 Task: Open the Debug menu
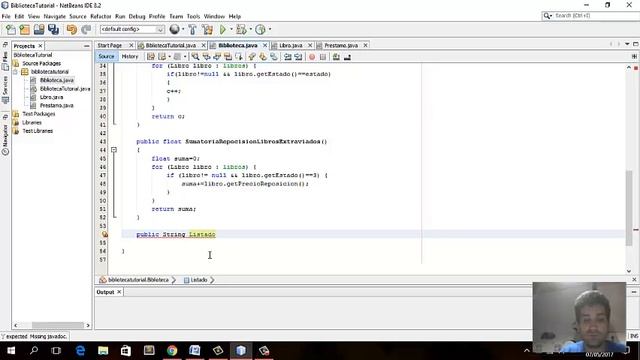137,16
